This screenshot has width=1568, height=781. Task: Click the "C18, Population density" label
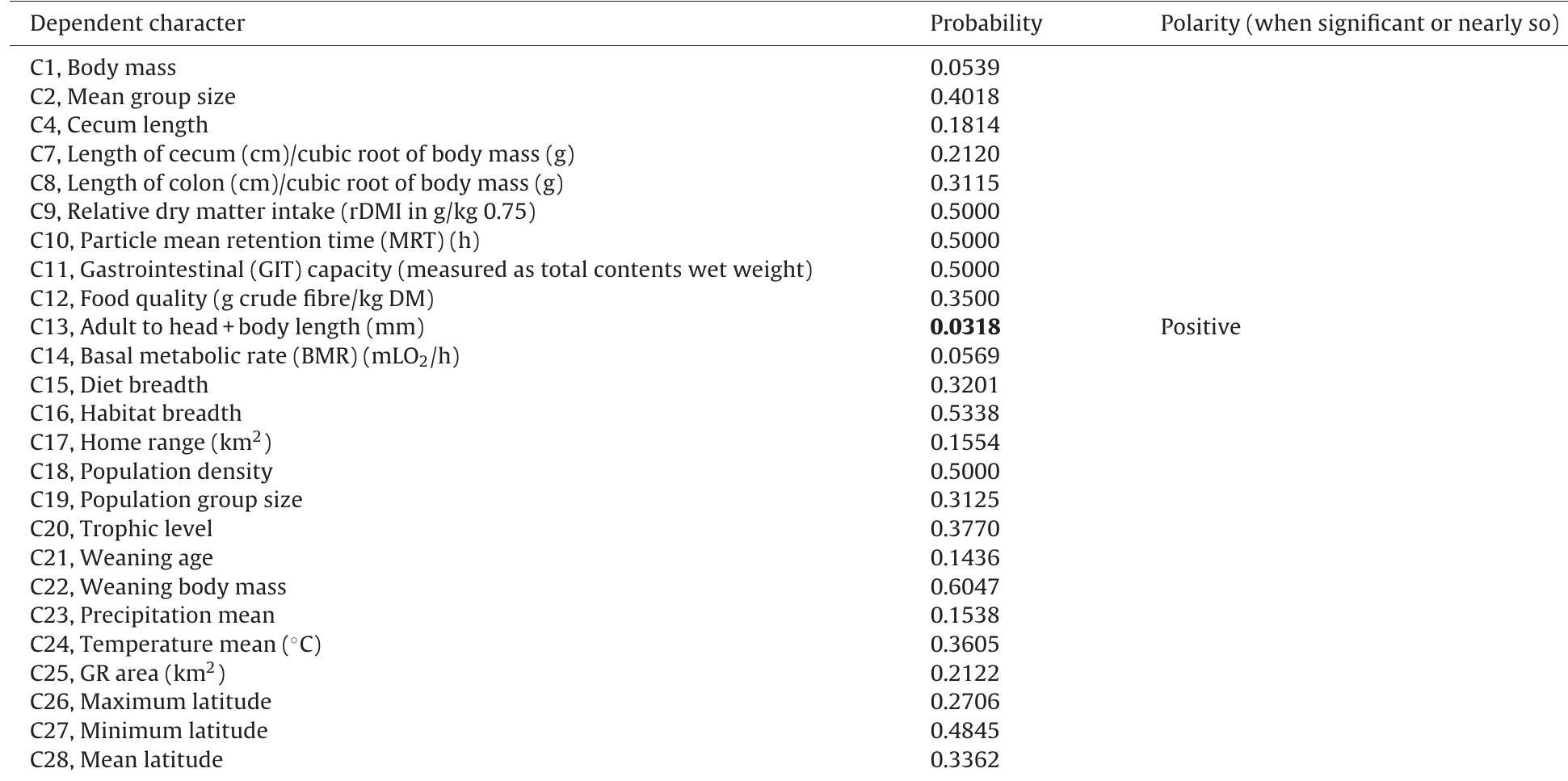tap(151, 472)
